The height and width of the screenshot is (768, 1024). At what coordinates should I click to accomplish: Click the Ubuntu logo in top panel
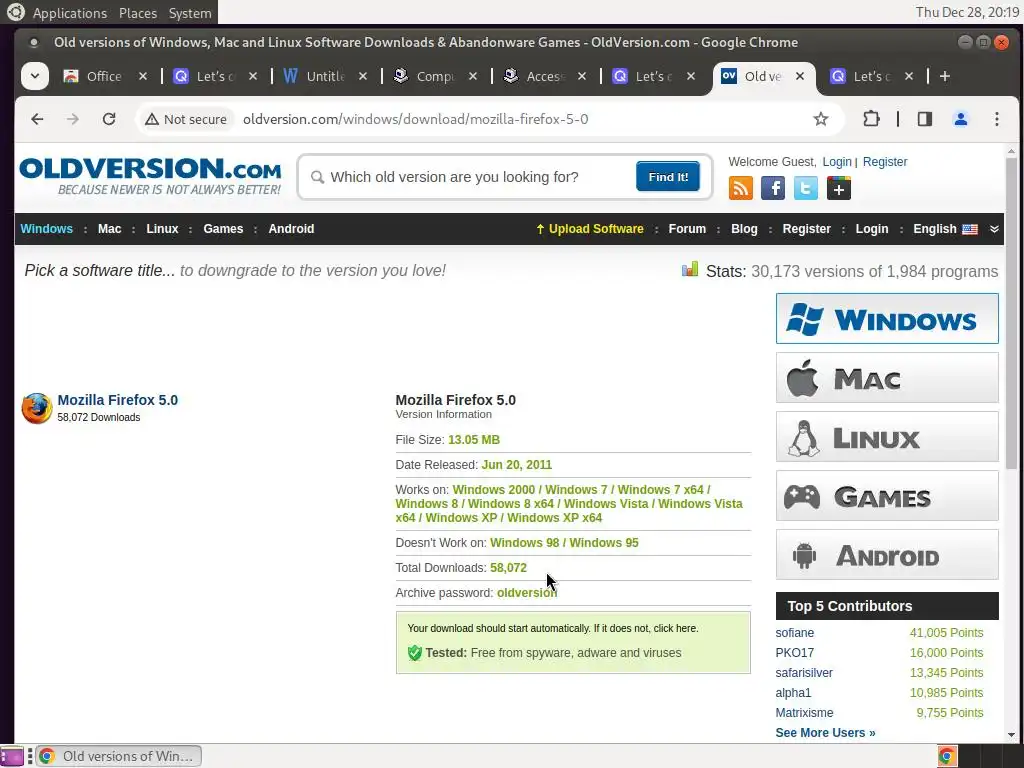pyautogui.click(x=15, y=12)
